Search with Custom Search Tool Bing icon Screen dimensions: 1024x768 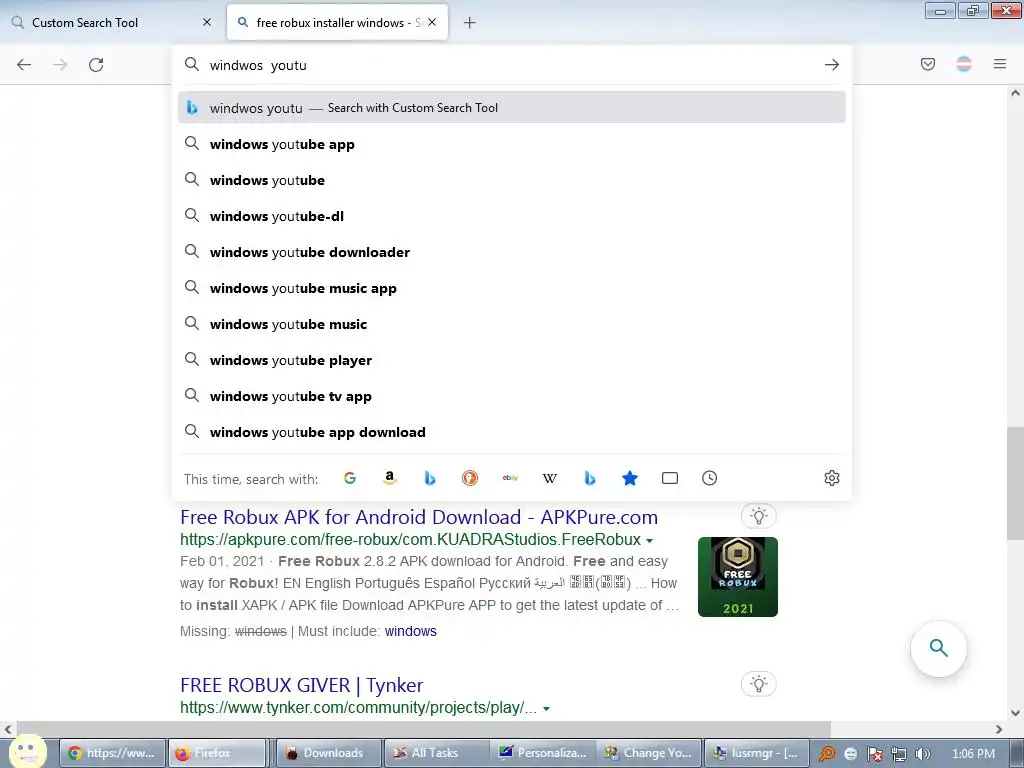[x=590, y=478]
